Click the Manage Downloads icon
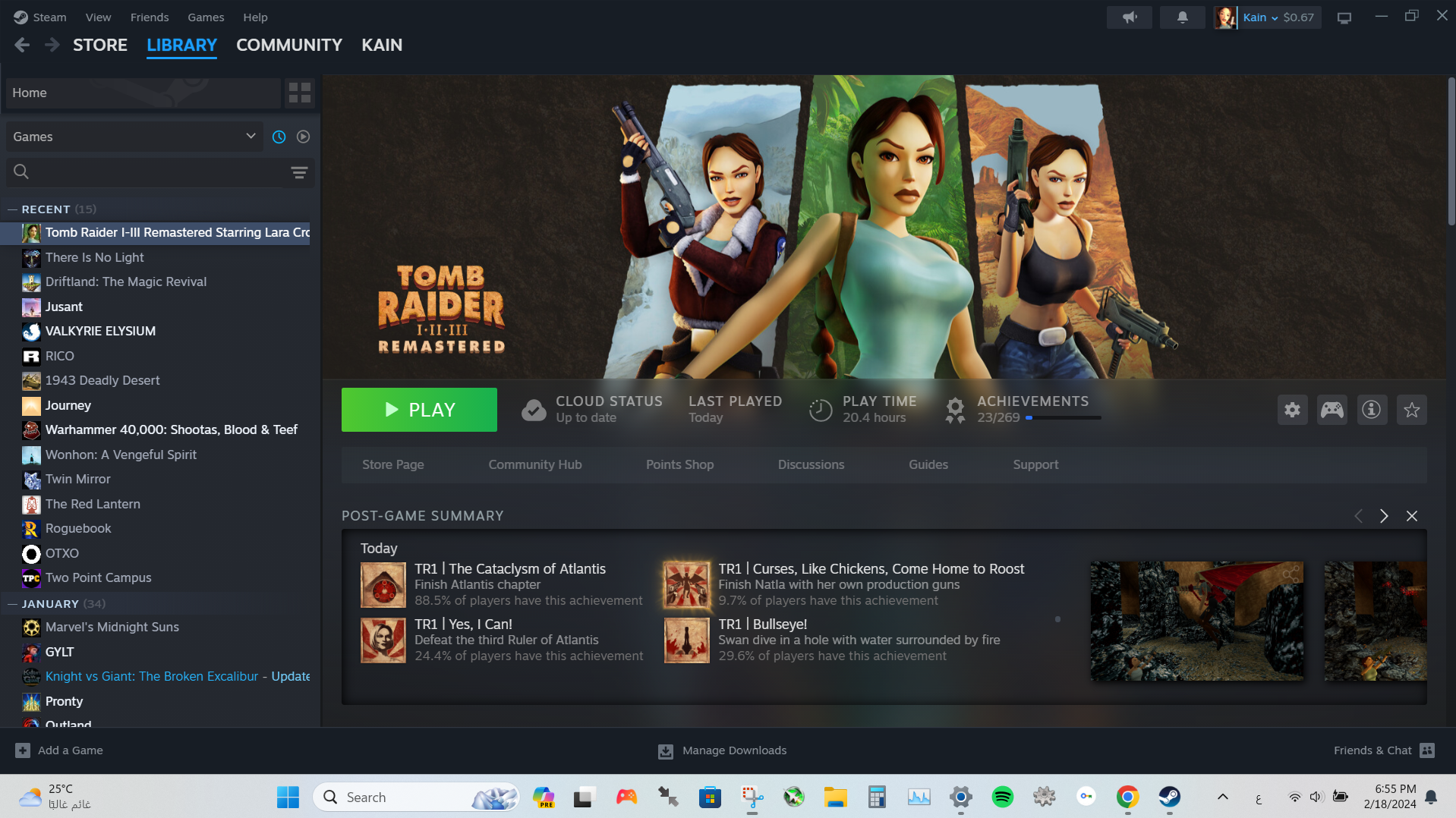 coord(665,751)
